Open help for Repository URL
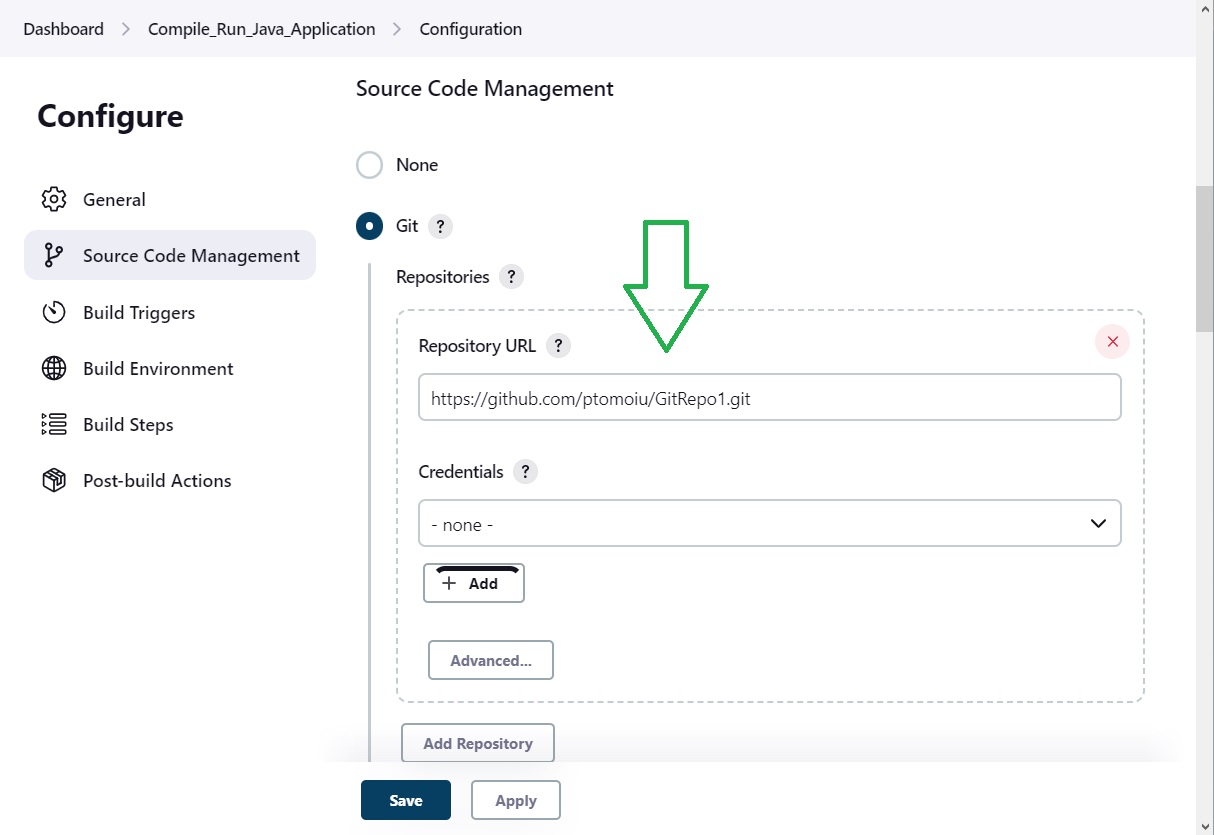The width and height of the screenshot is (1214, 835). 559,346
